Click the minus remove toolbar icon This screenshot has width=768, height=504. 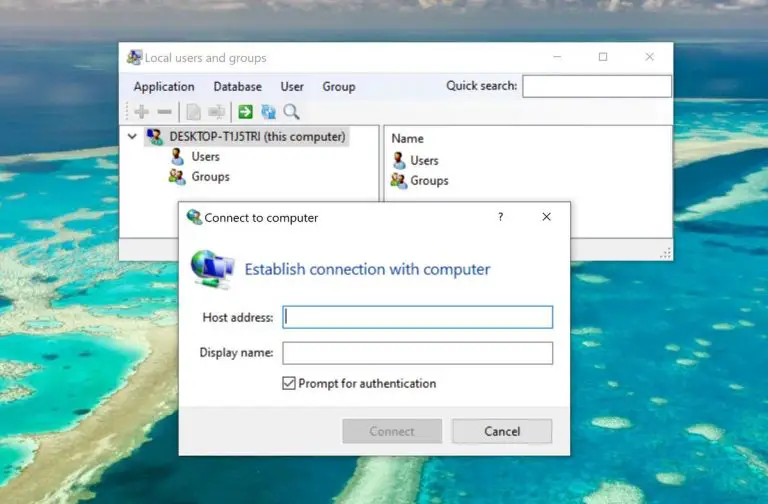point(164,112)
